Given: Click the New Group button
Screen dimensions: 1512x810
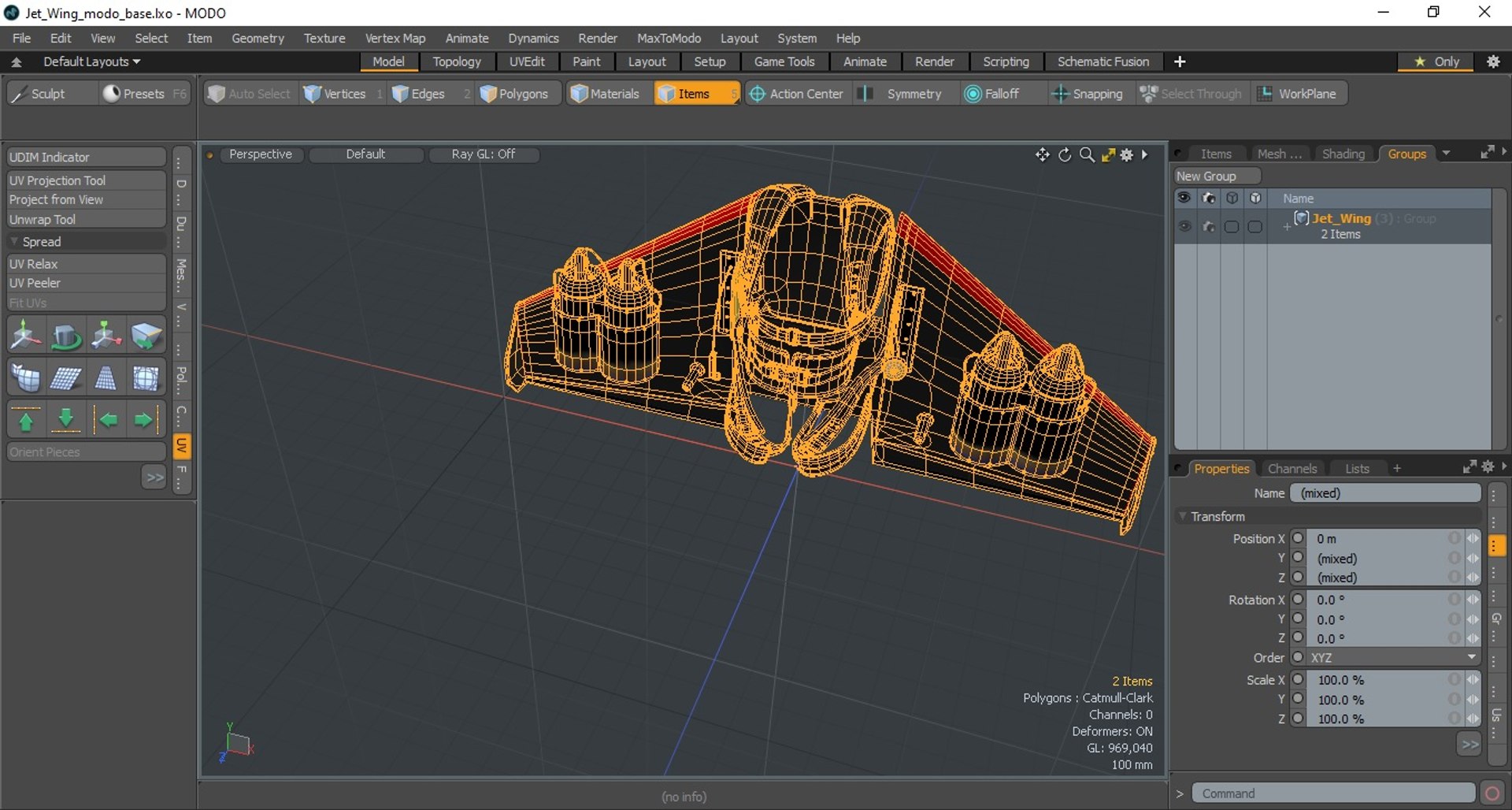Looking at the screenshot, I should click(x=1217, y=176).
